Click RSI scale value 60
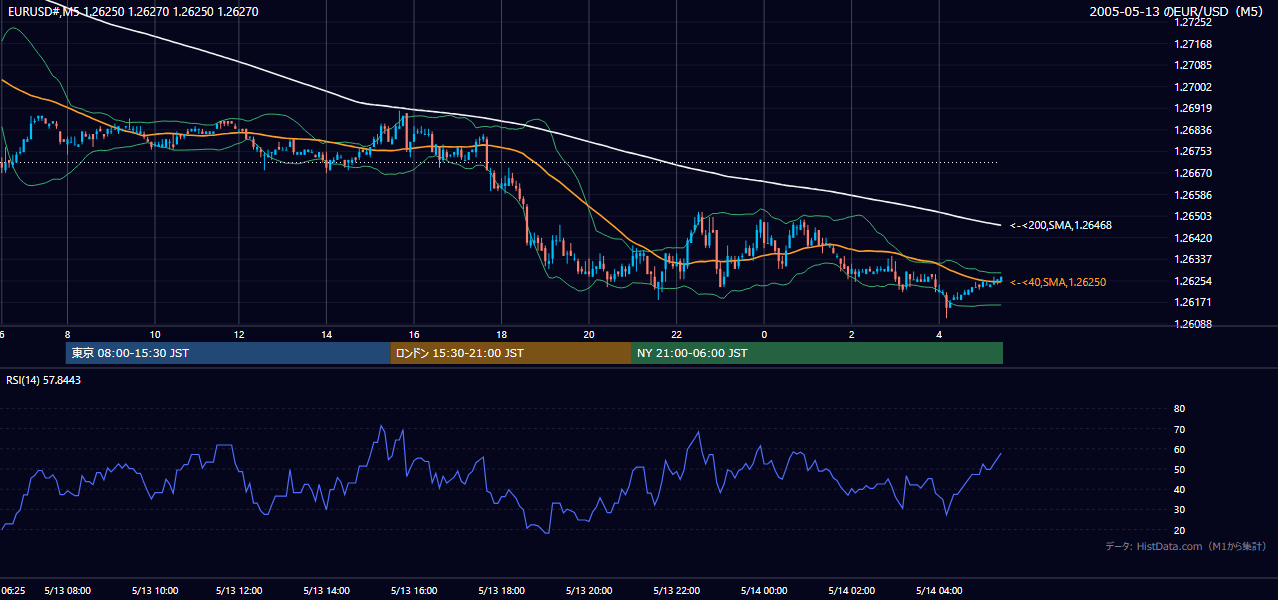The height and width of the screenshot is (600, 1278). pos(1179,449)
